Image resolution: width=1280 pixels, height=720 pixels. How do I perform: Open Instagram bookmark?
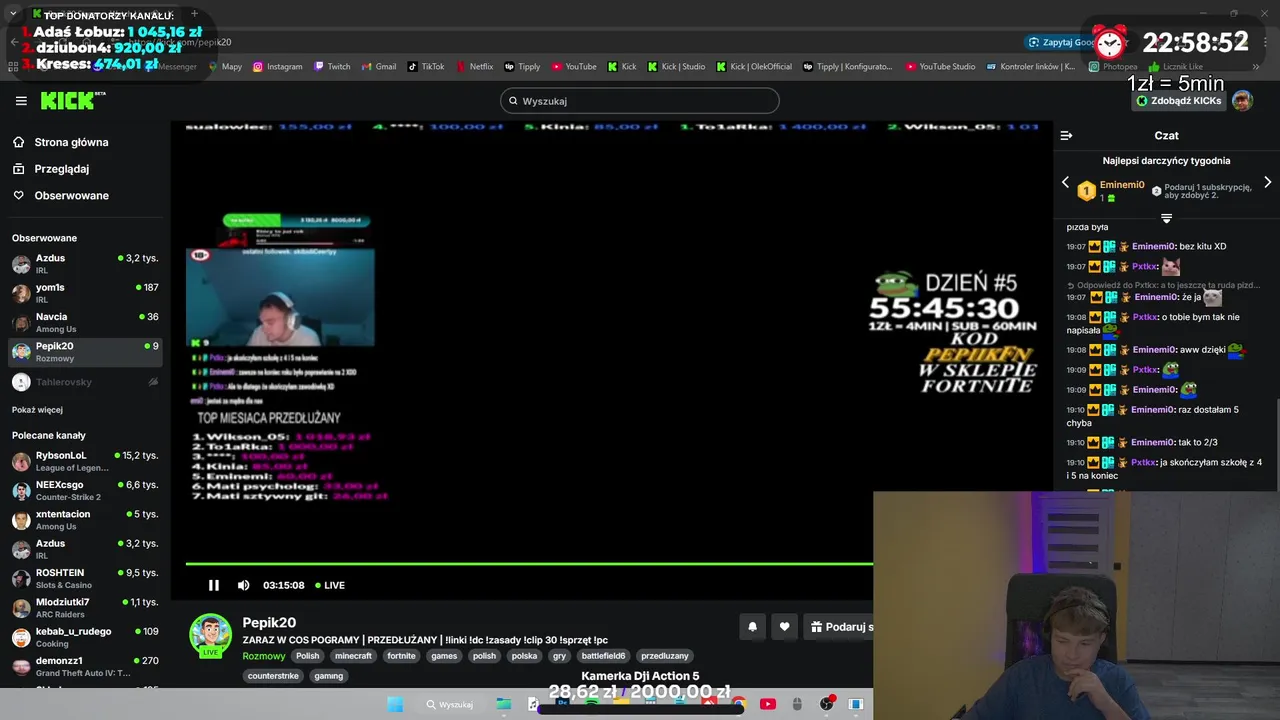click(277, 67)
